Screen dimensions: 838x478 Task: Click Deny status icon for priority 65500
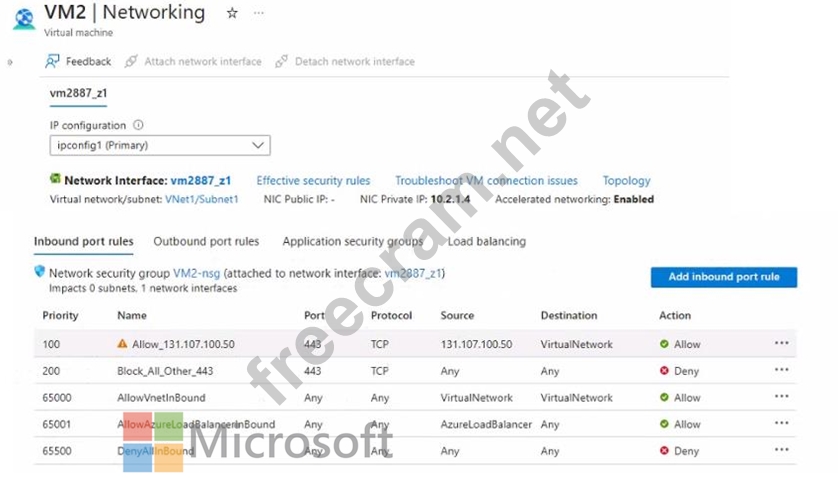(x=664, y=451)
